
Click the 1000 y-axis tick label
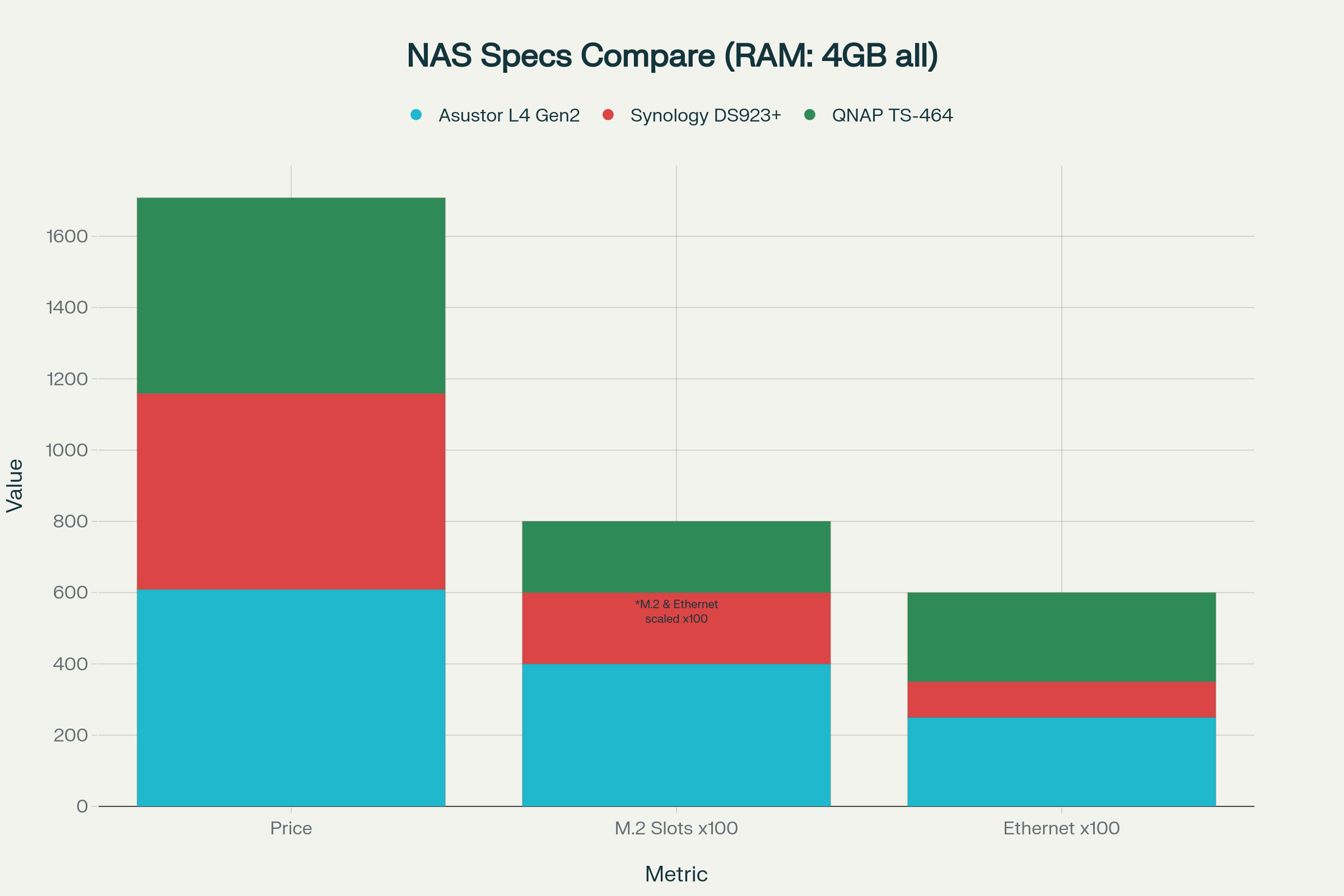(x=67, y=450)
